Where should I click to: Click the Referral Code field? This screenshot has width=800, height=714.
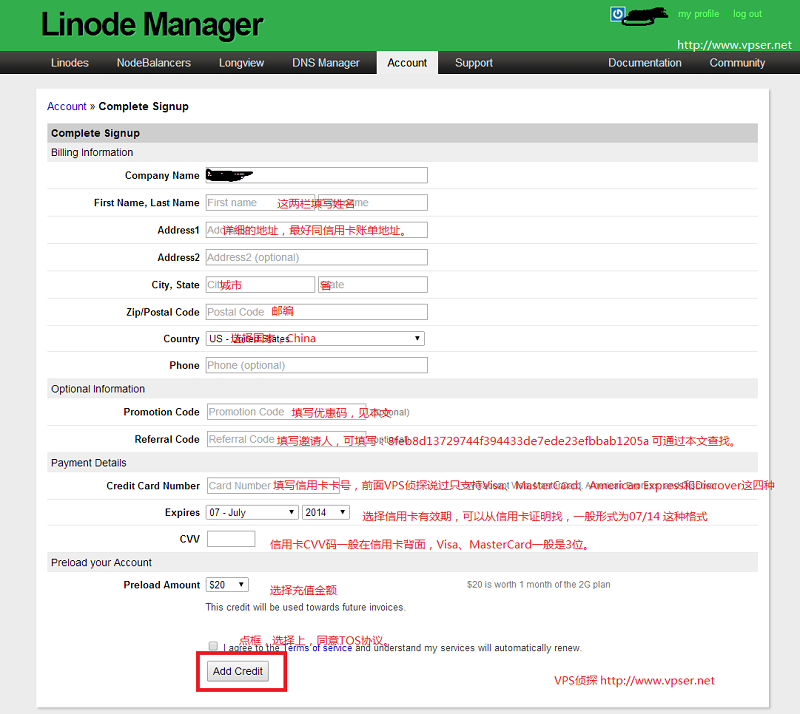[286, 439]
